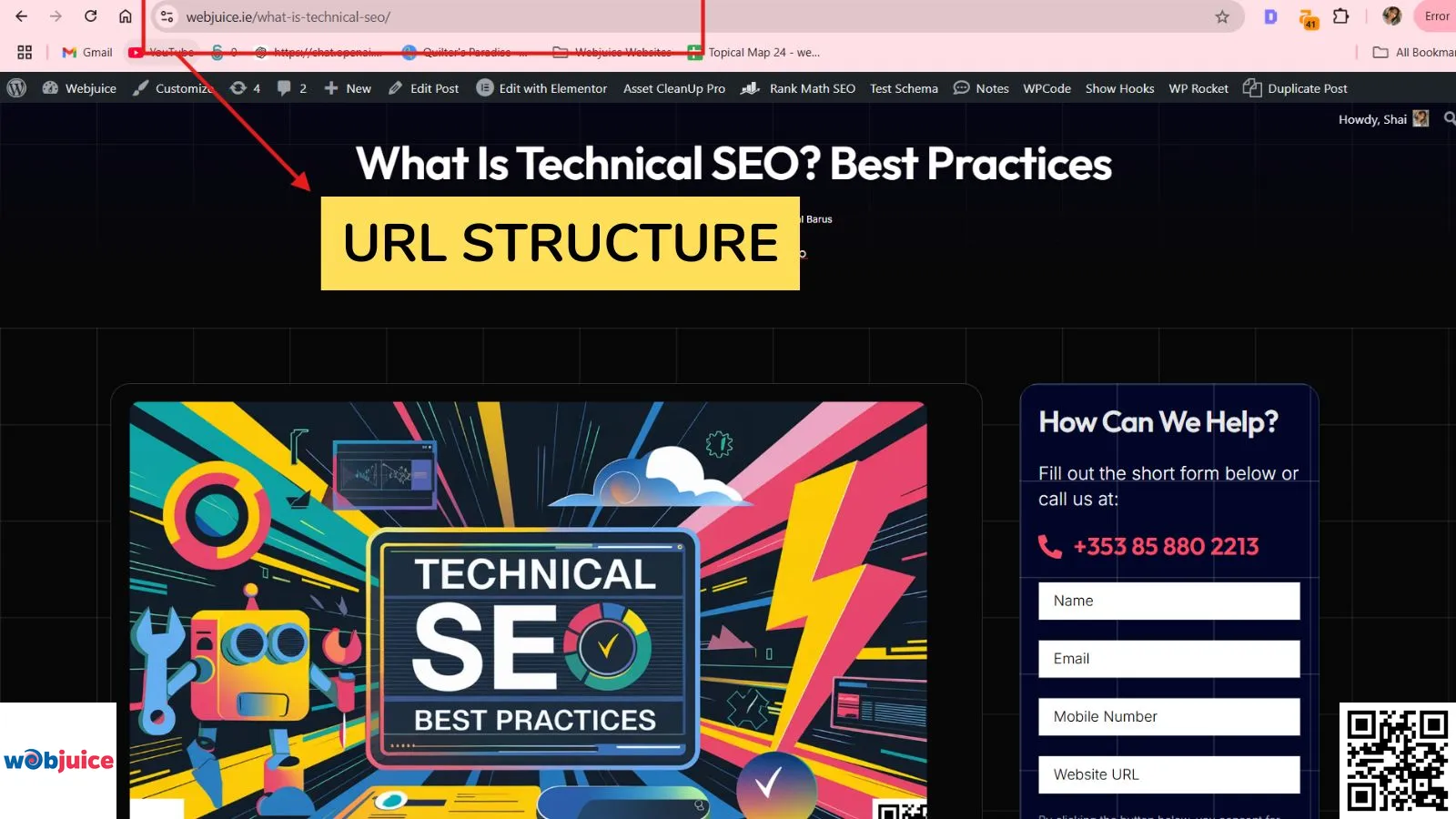Viewport: 1456px width, 819px height.
Task: Click the Name input field
Action: [x=1169, y=601]
